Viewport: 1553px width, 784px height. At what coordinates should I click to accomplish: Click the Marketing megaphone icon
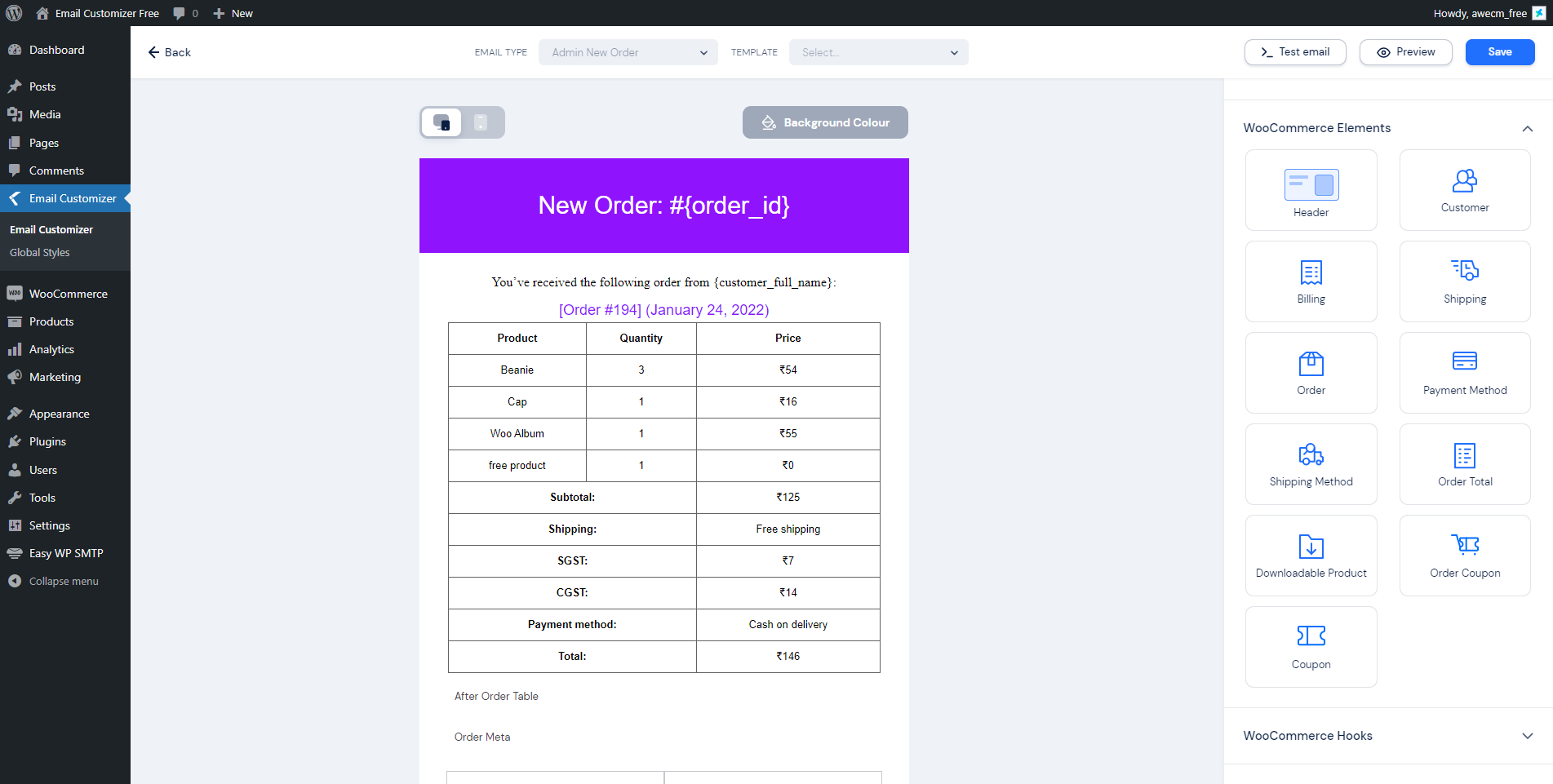pos(15,377)
